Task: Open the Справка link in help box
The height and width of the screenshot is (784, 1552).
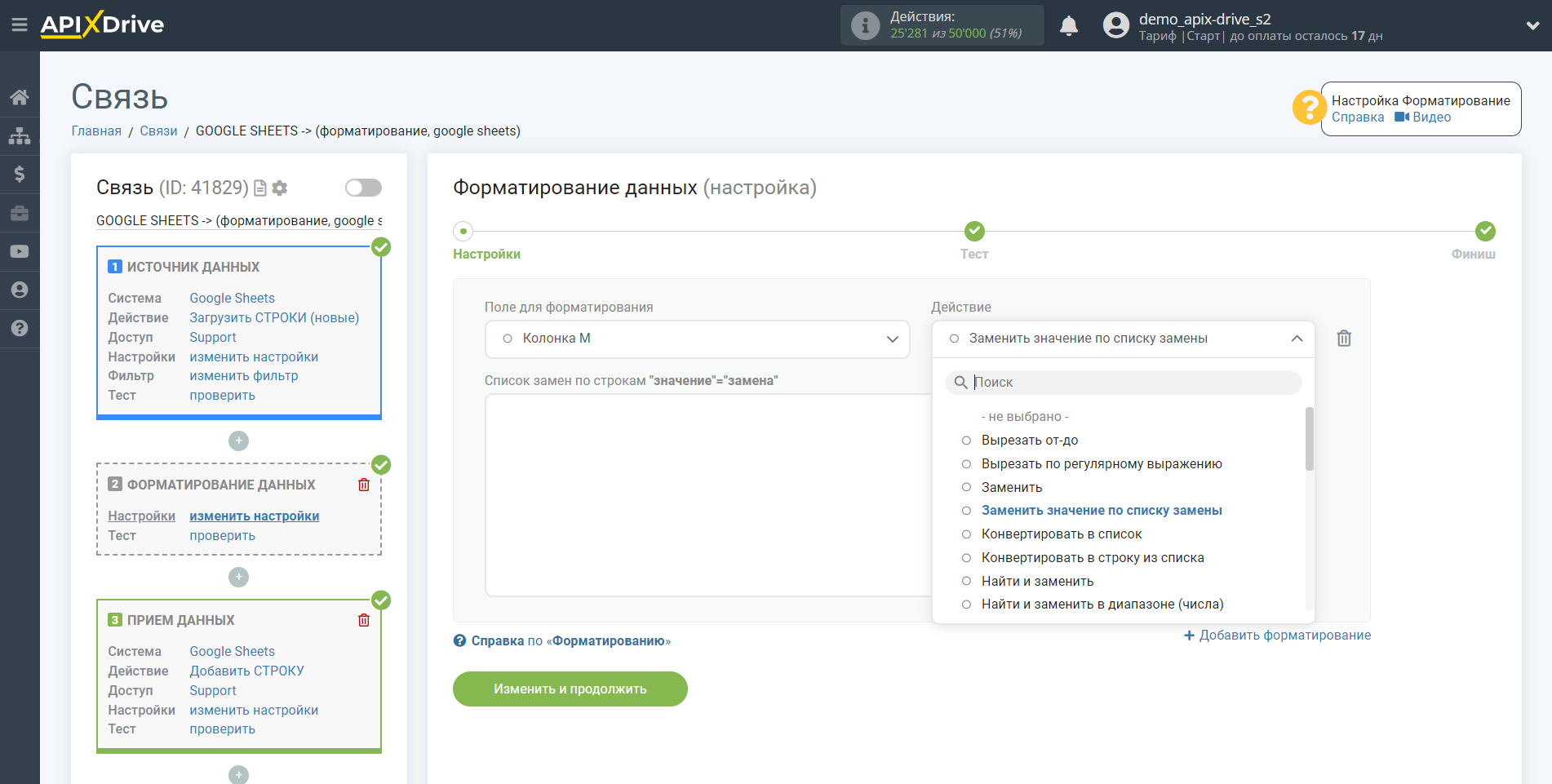Action: [x=1358, y=117]
